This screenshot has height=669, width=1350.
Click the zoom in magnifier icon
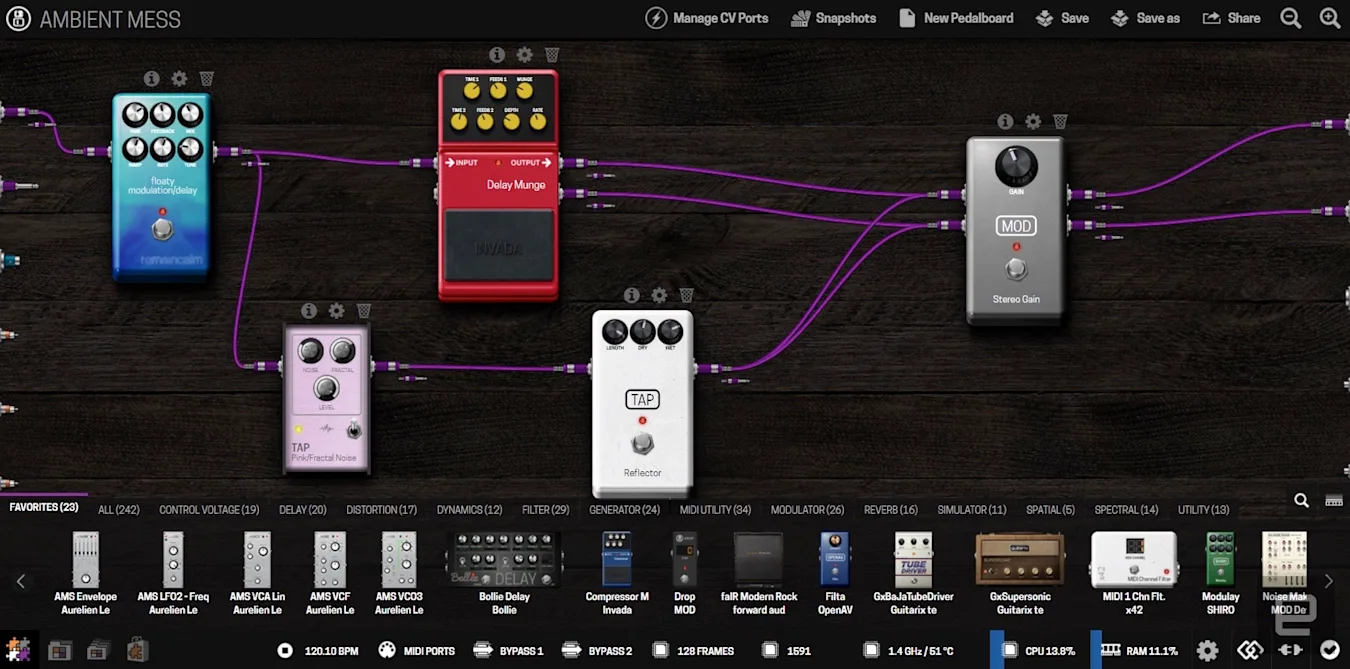(1329, 18)
